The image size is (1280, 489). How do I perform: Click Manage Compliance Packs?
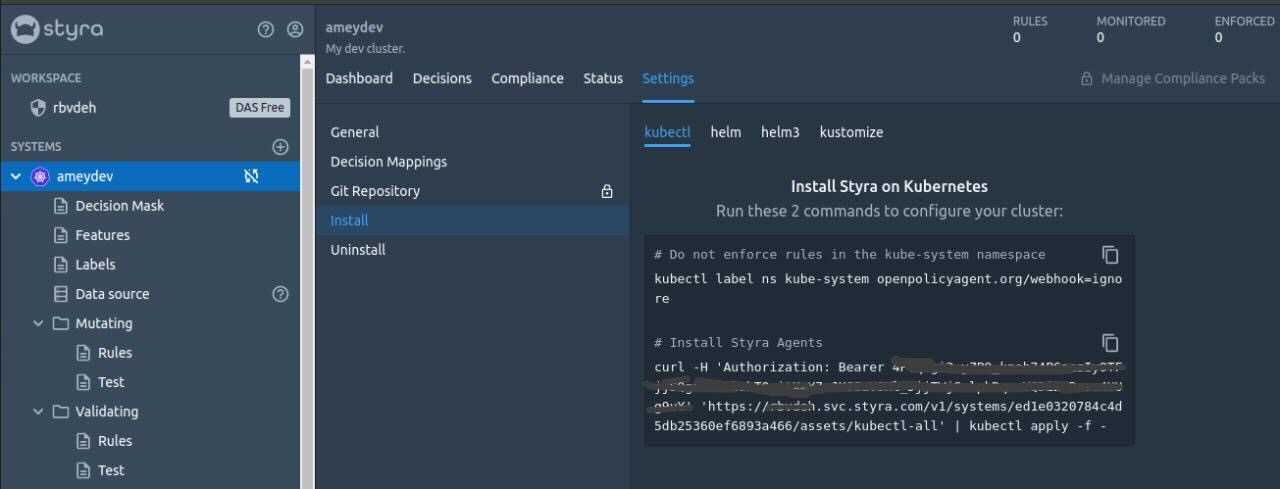click(1172, 78)
